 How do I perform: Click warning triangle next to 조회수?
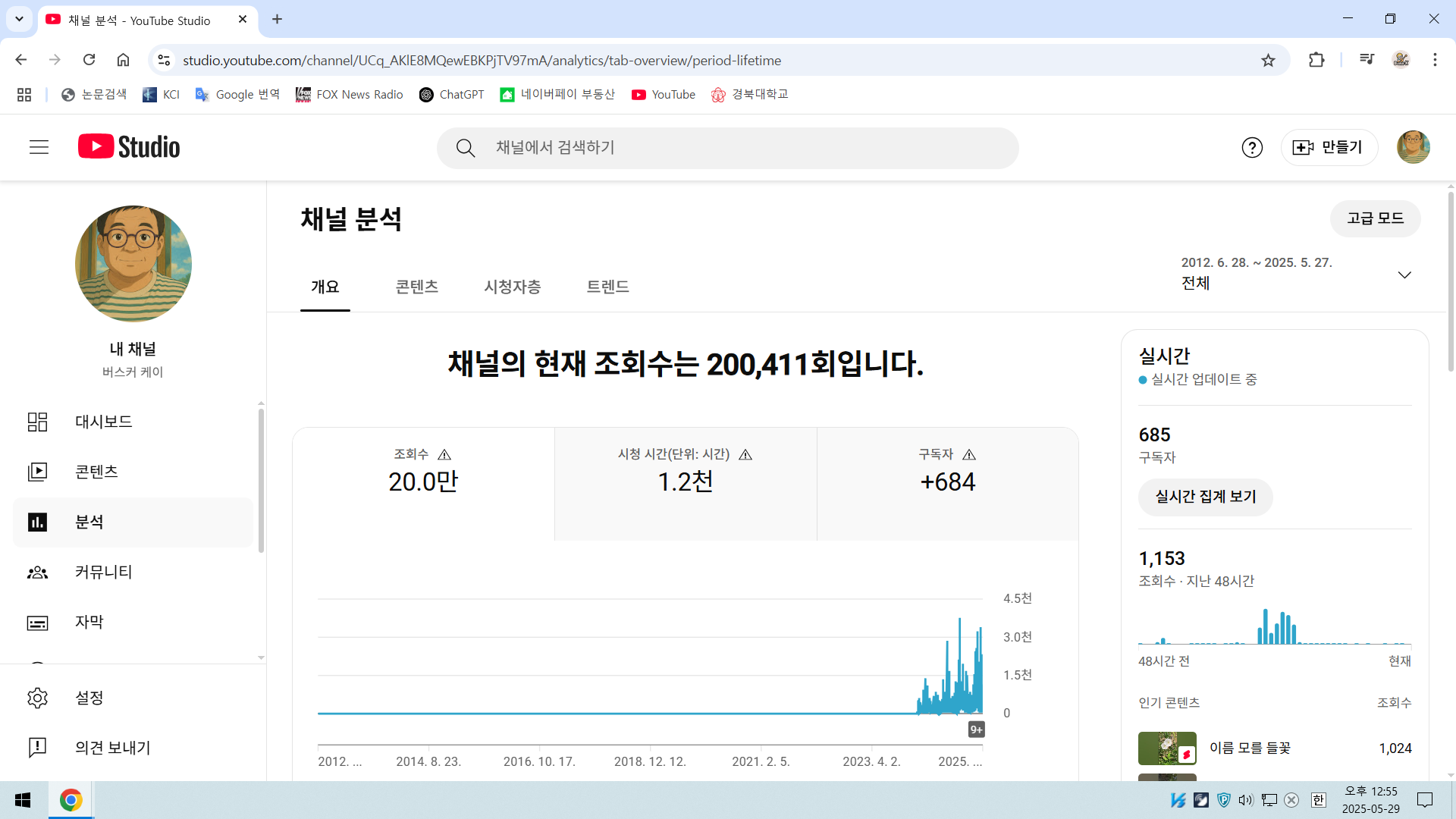(444, 455)
